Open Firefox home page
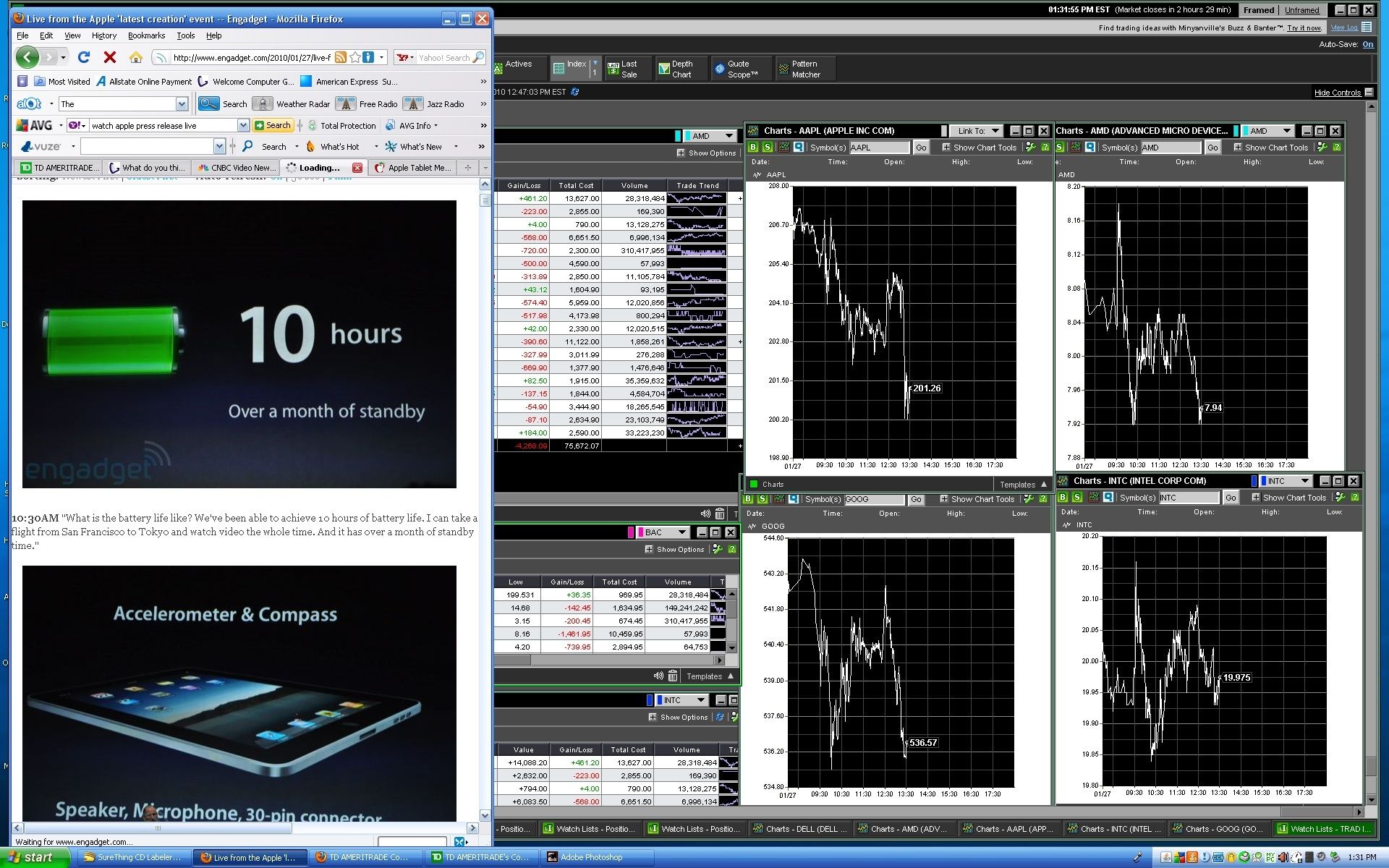 click(x=135, y=57)
